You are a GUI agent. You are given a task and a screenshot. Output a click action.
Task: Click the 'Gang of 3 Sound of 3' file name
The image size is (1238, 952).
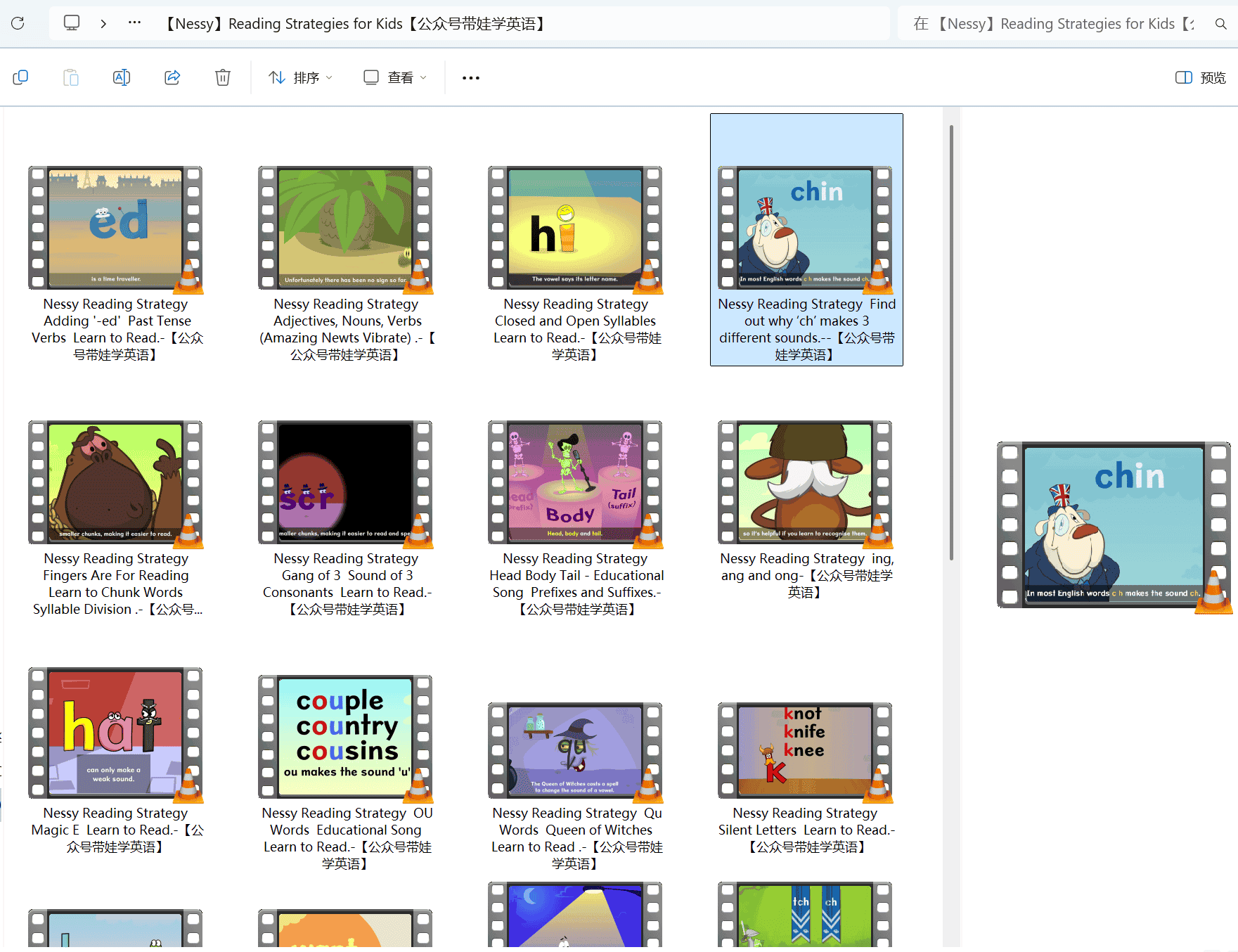346,584
